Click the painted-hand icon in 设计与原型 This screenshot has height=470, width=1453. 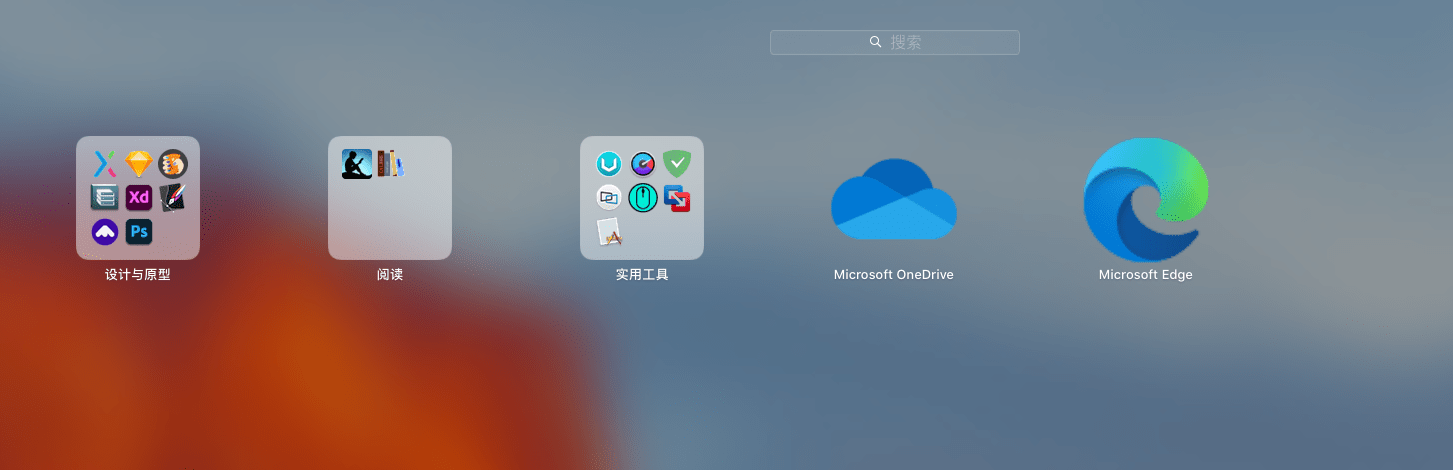173,164
